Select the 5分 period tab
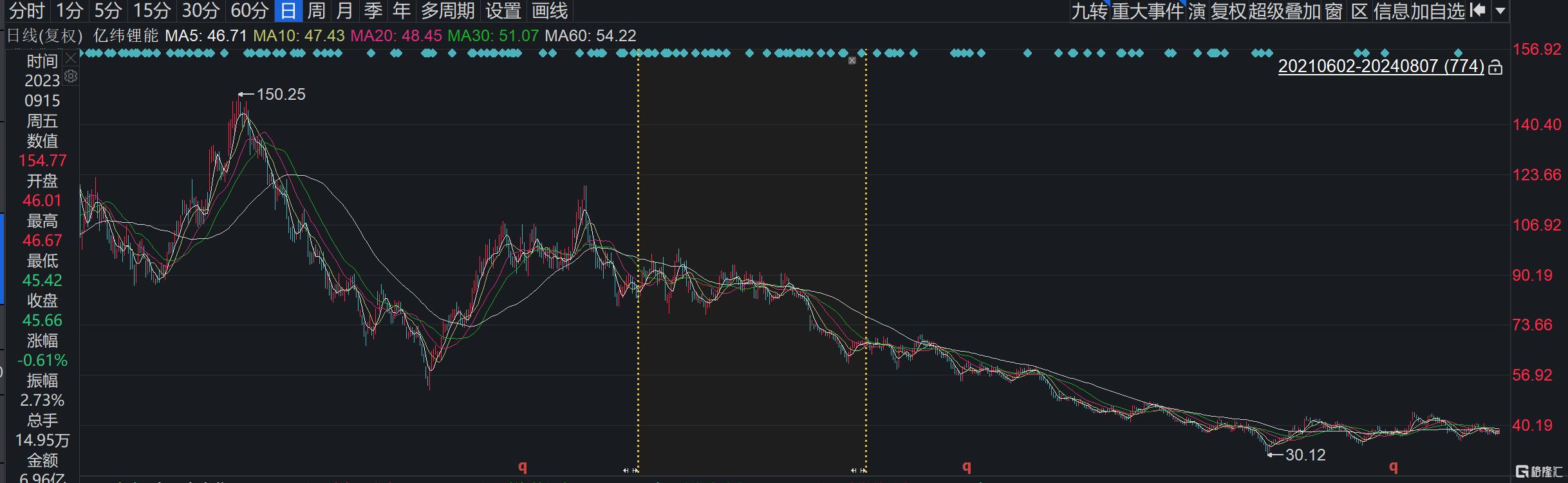 pyautogui.click(x=107, y=10)
